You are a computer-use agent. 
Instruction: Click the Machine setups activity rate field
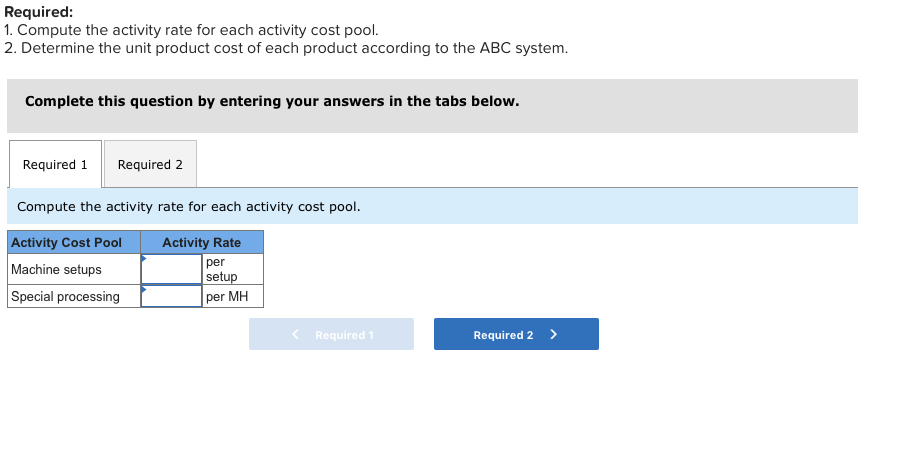tap(172, 270)
